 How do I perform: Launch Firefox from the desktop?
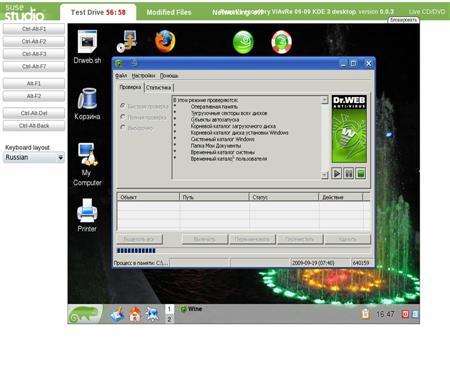[x=165, y=41]
